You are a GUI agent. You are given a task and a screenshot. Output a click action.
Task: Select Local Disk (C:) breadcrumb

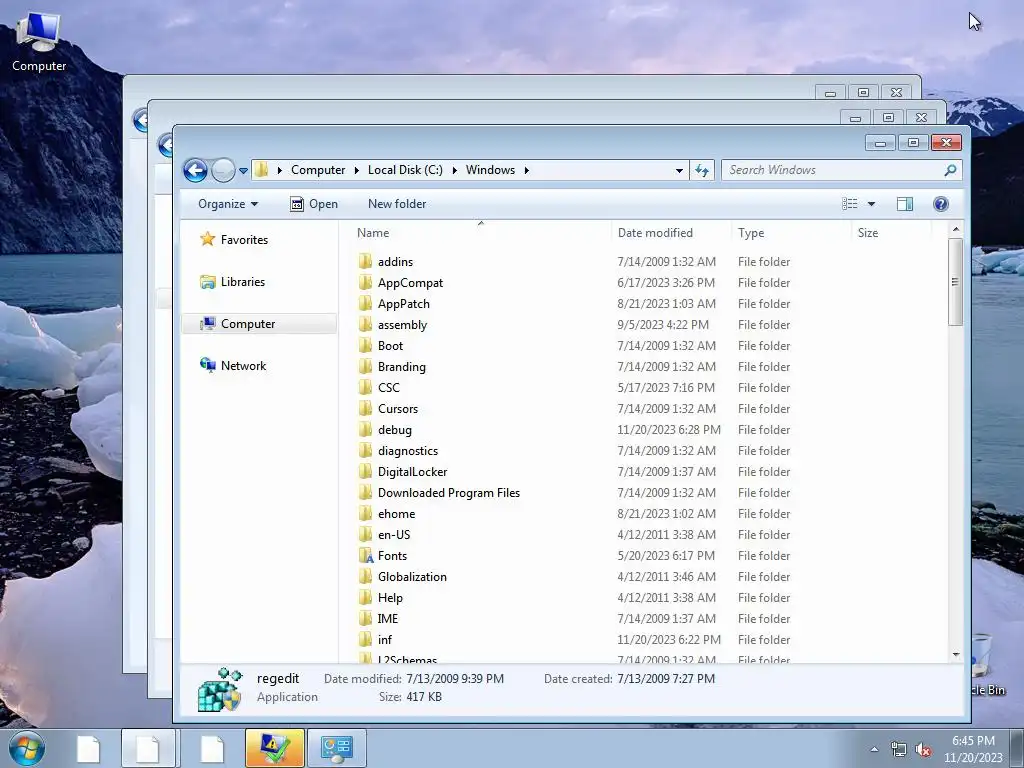405,170
